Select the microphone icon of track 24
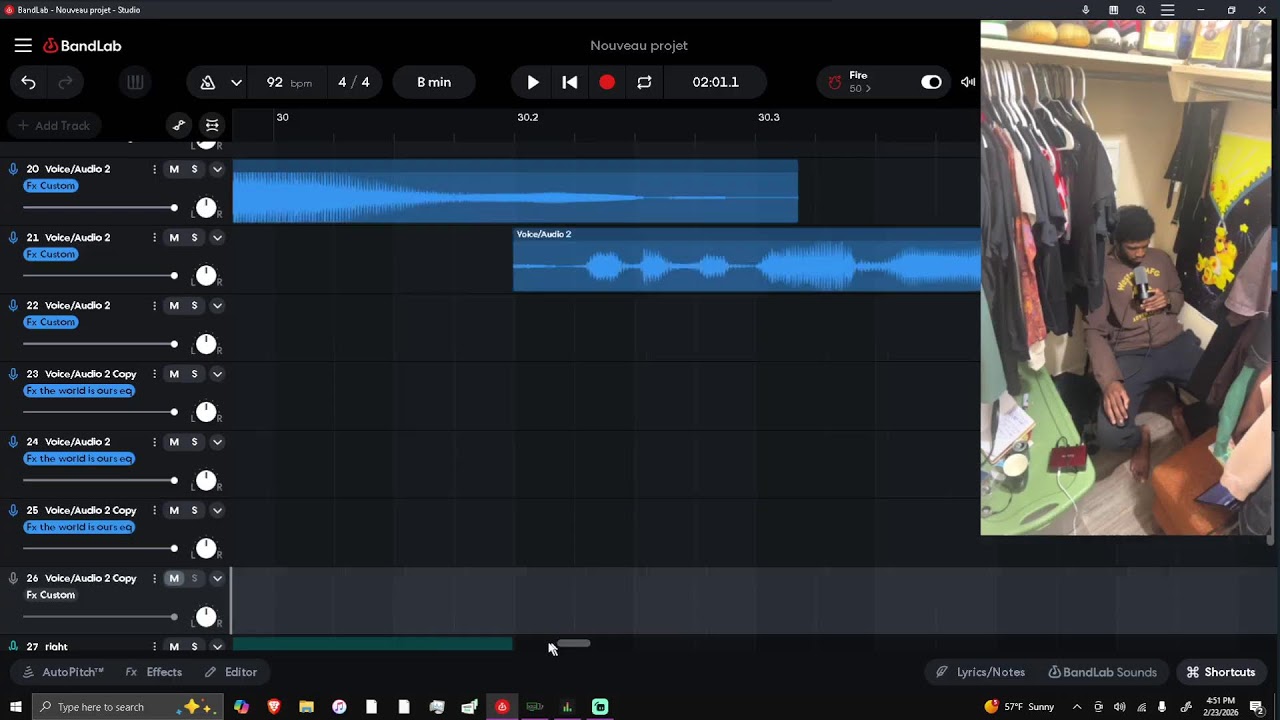The width and height of the screenshot is (1280, 720). coord(13,442)
